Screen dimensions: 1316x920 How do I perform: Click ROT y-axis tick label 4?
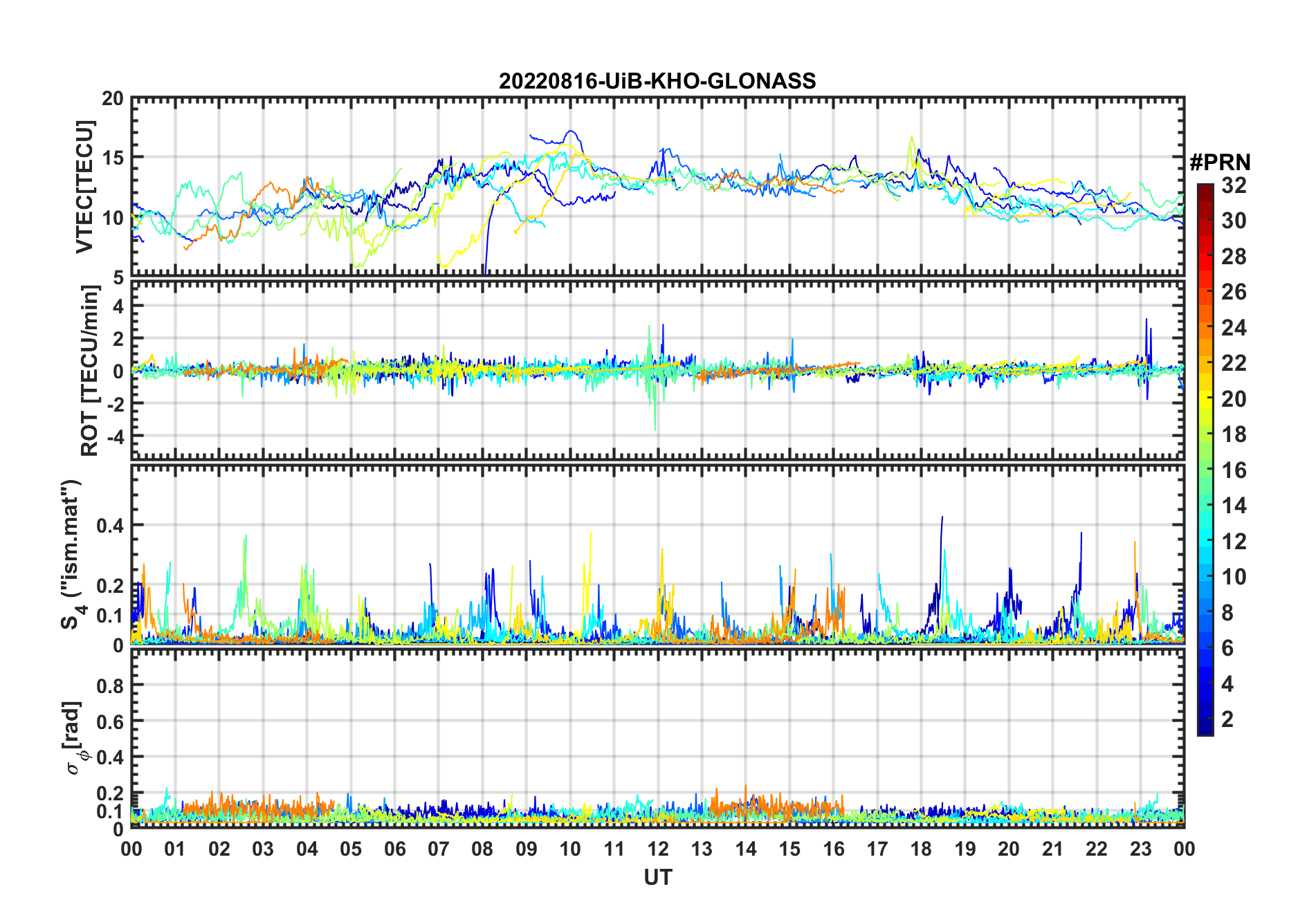coord(118,306)
